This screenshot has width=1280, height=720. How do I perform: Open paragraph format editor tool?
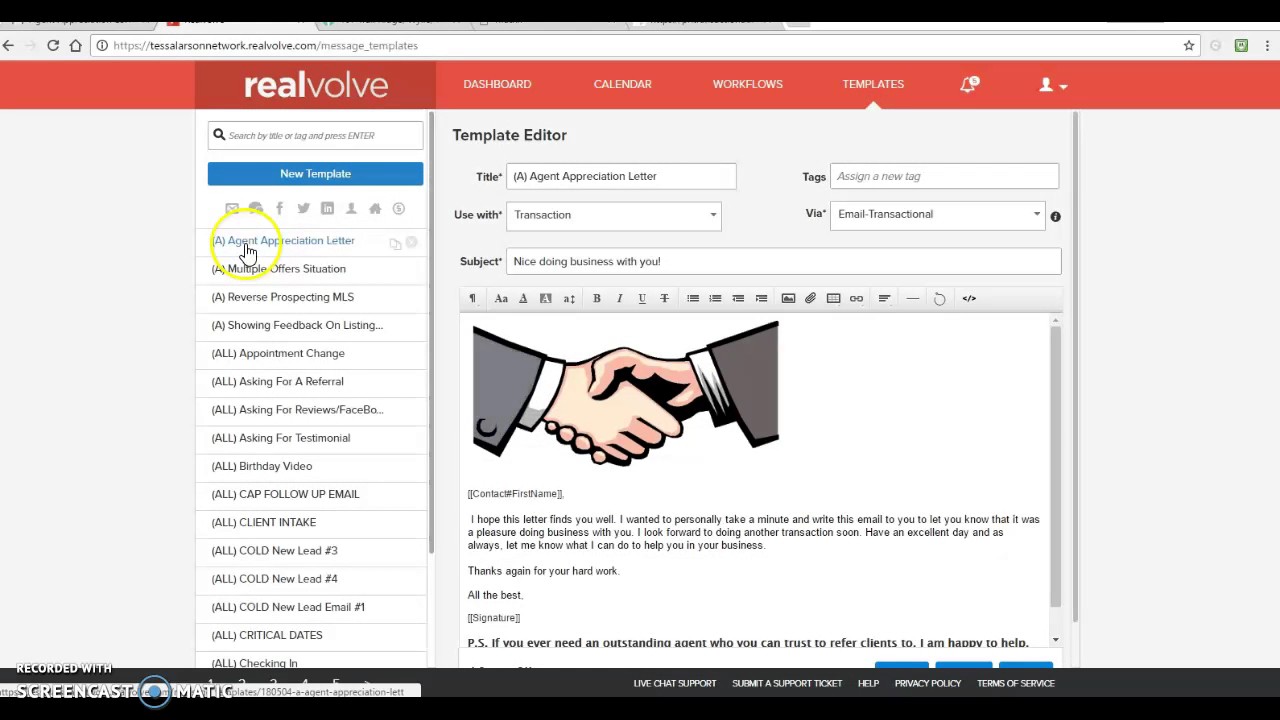coord(473,298)
